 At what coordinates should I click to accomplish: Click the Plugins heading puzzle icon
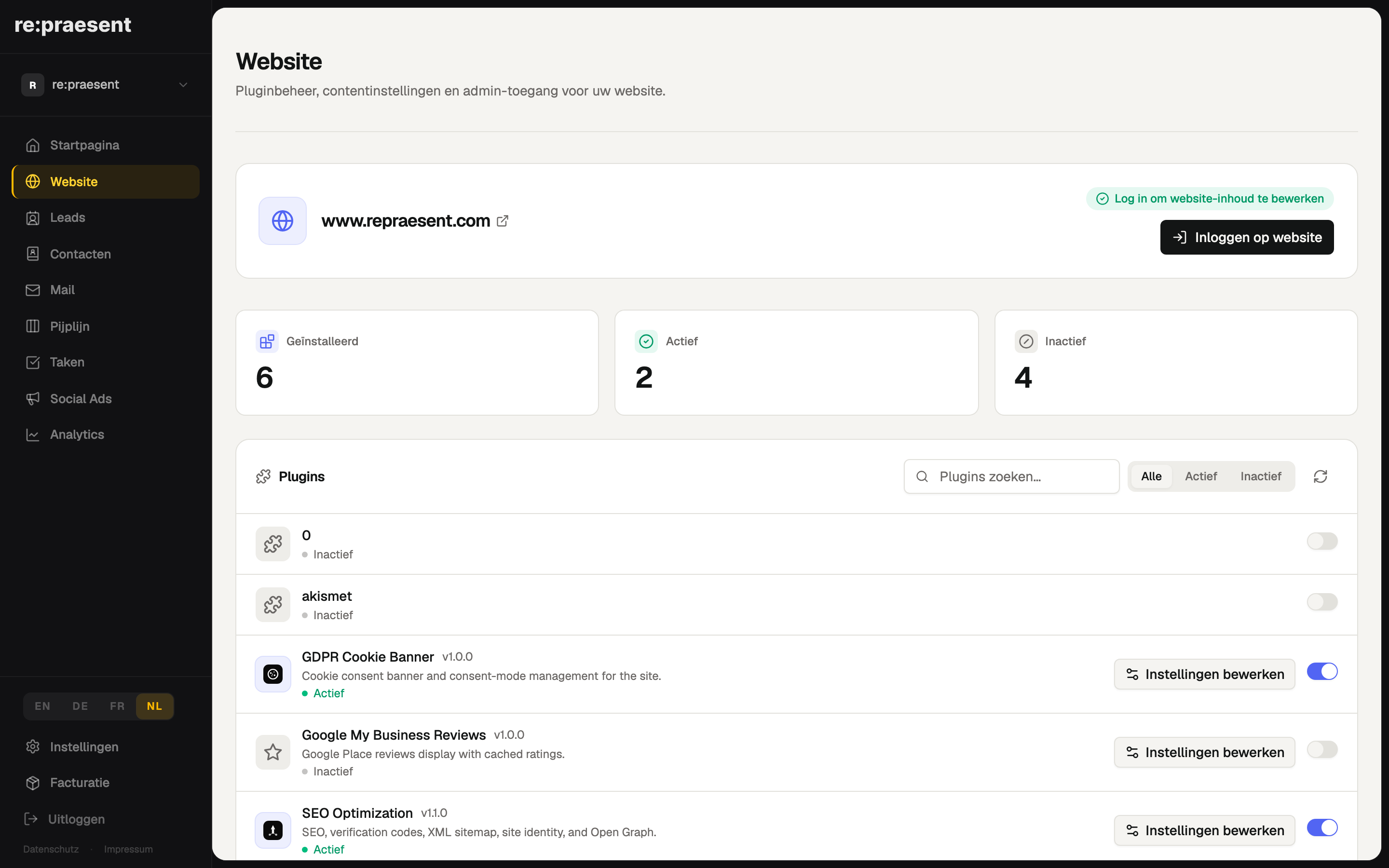[x=263, y=476]
